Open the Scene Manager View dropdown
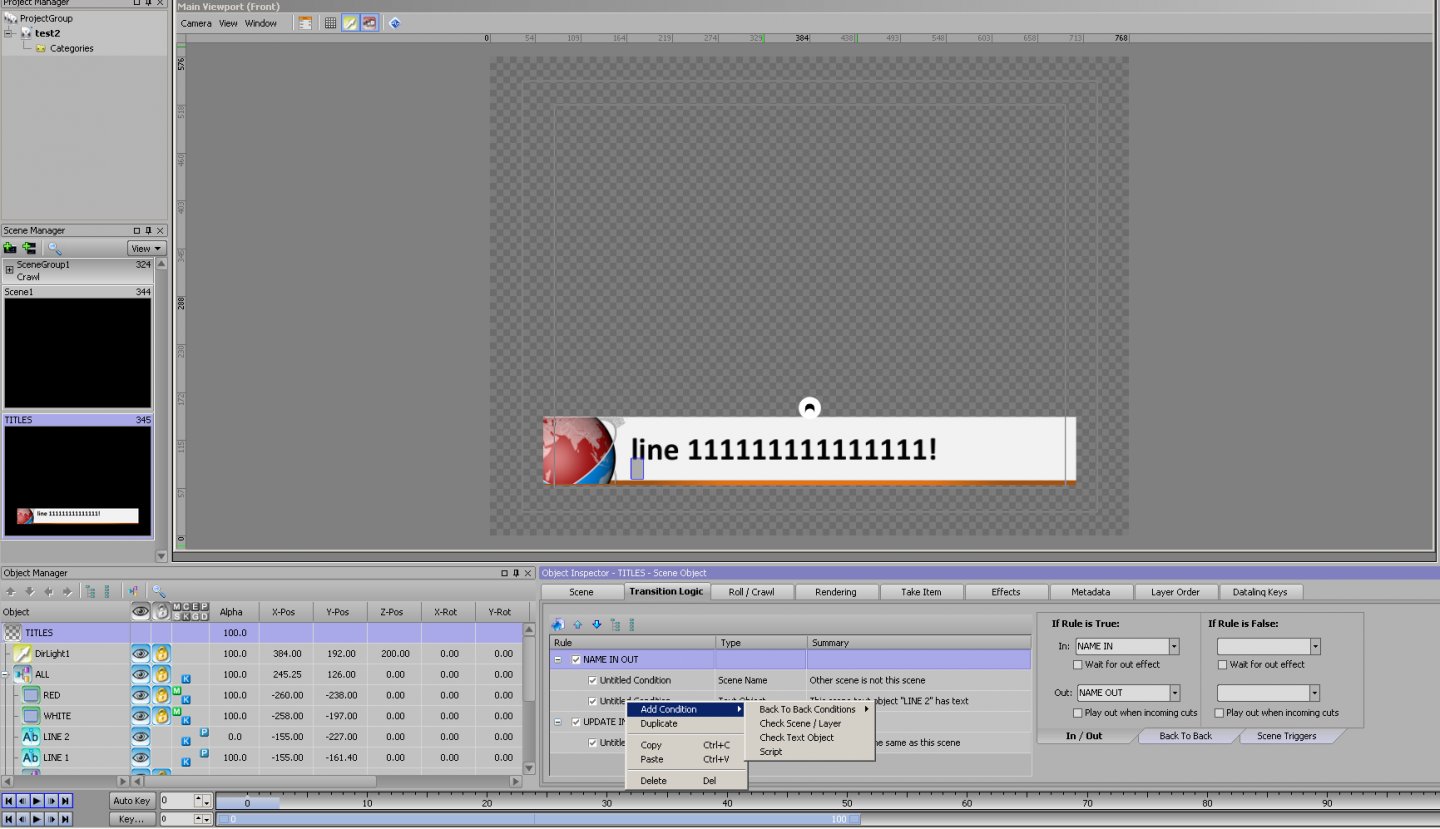Screen dimensions: 1440x829 (146, 248)
